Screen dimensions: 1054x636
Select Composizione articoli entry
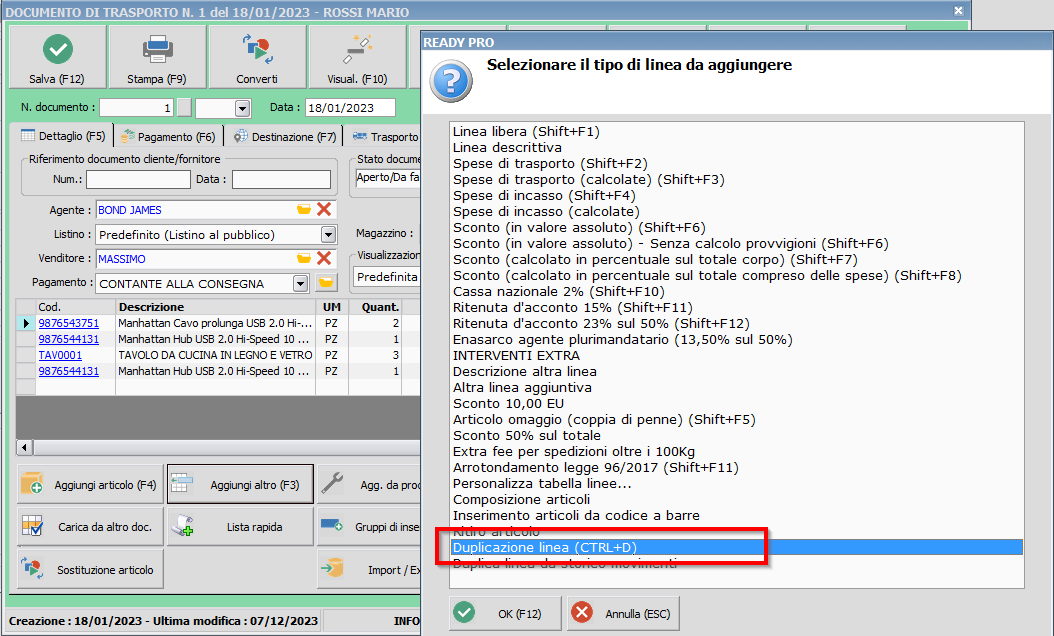(x=522, y=500)
